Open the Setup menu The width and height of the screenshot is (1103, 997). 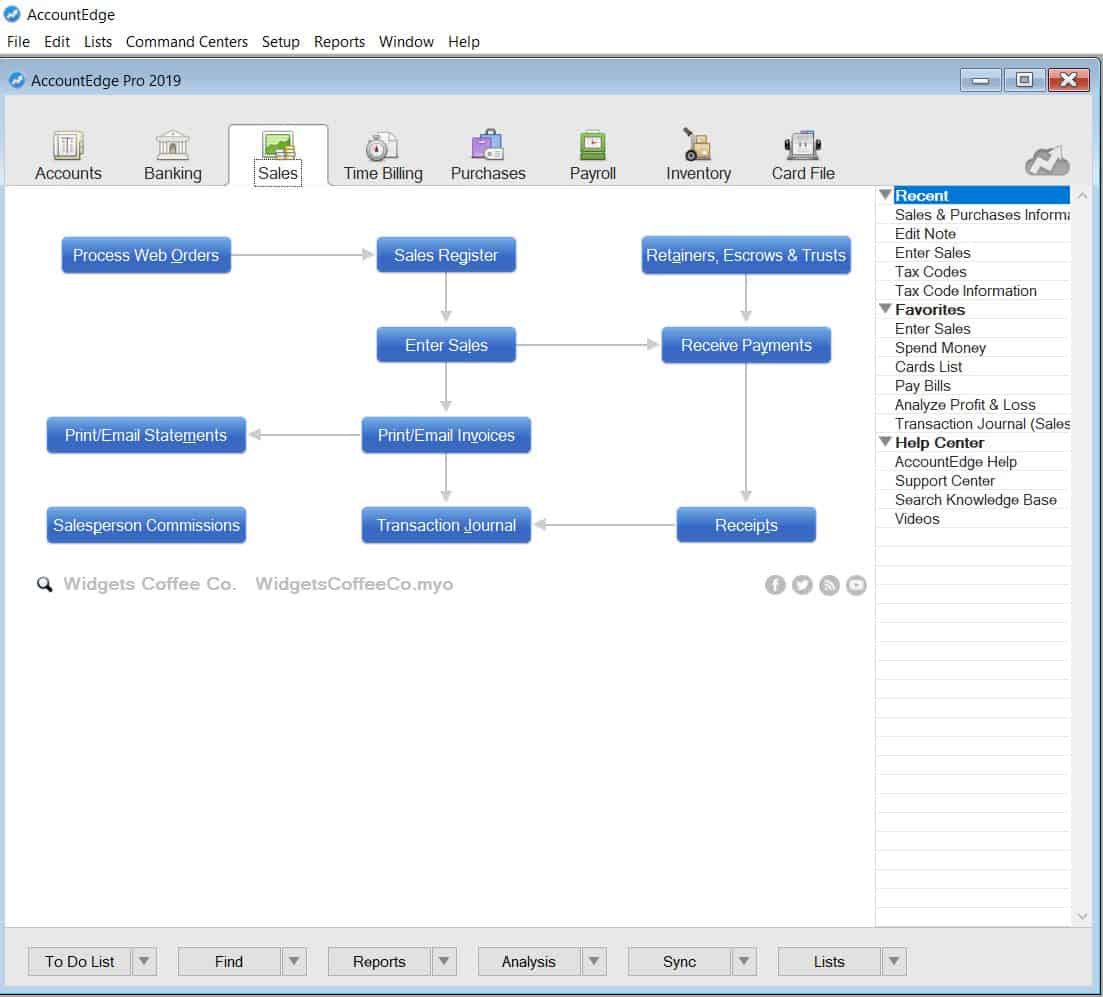point(281,42)
